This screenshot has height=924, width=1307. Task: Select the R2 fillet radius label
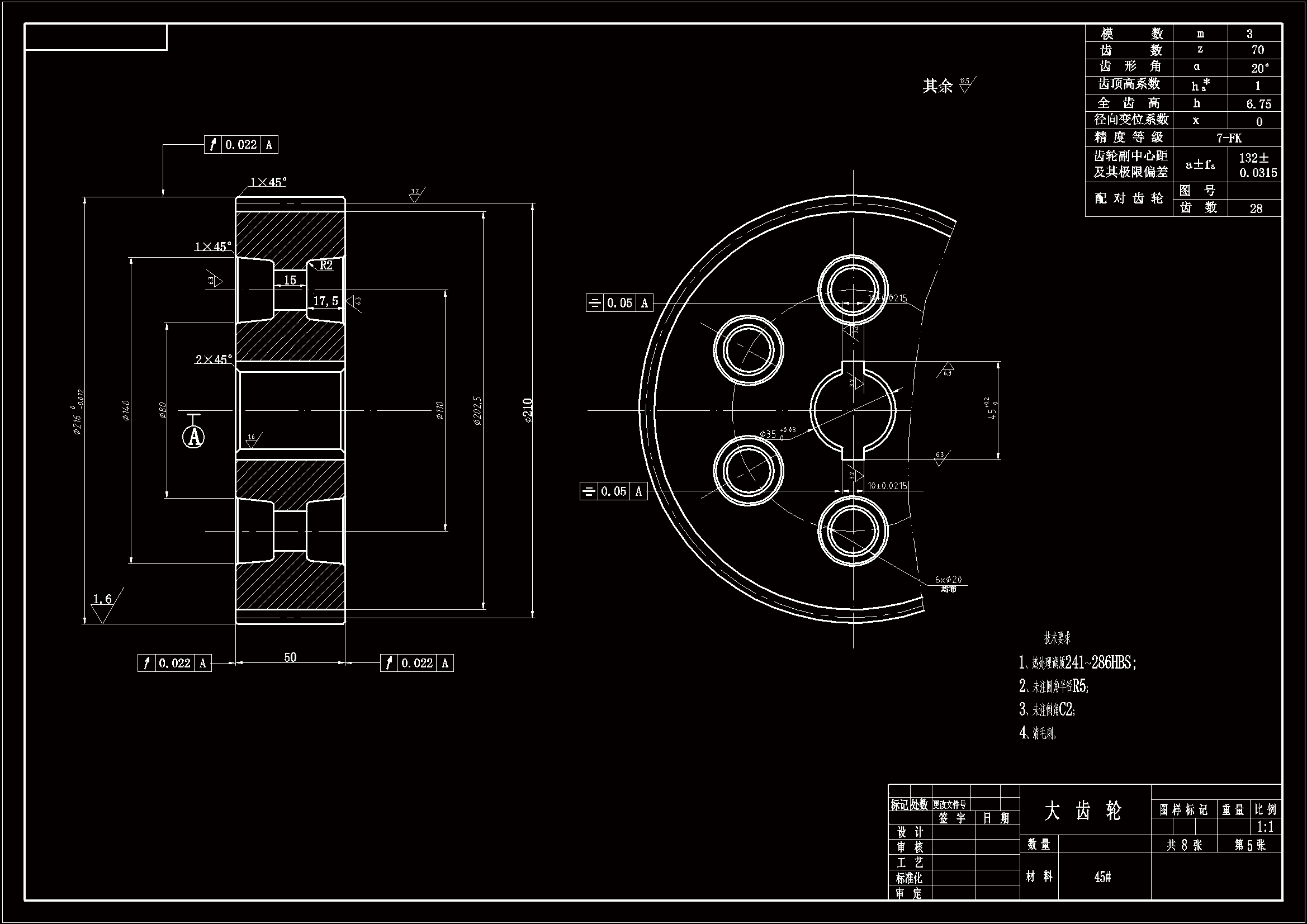tap(325, 266)
